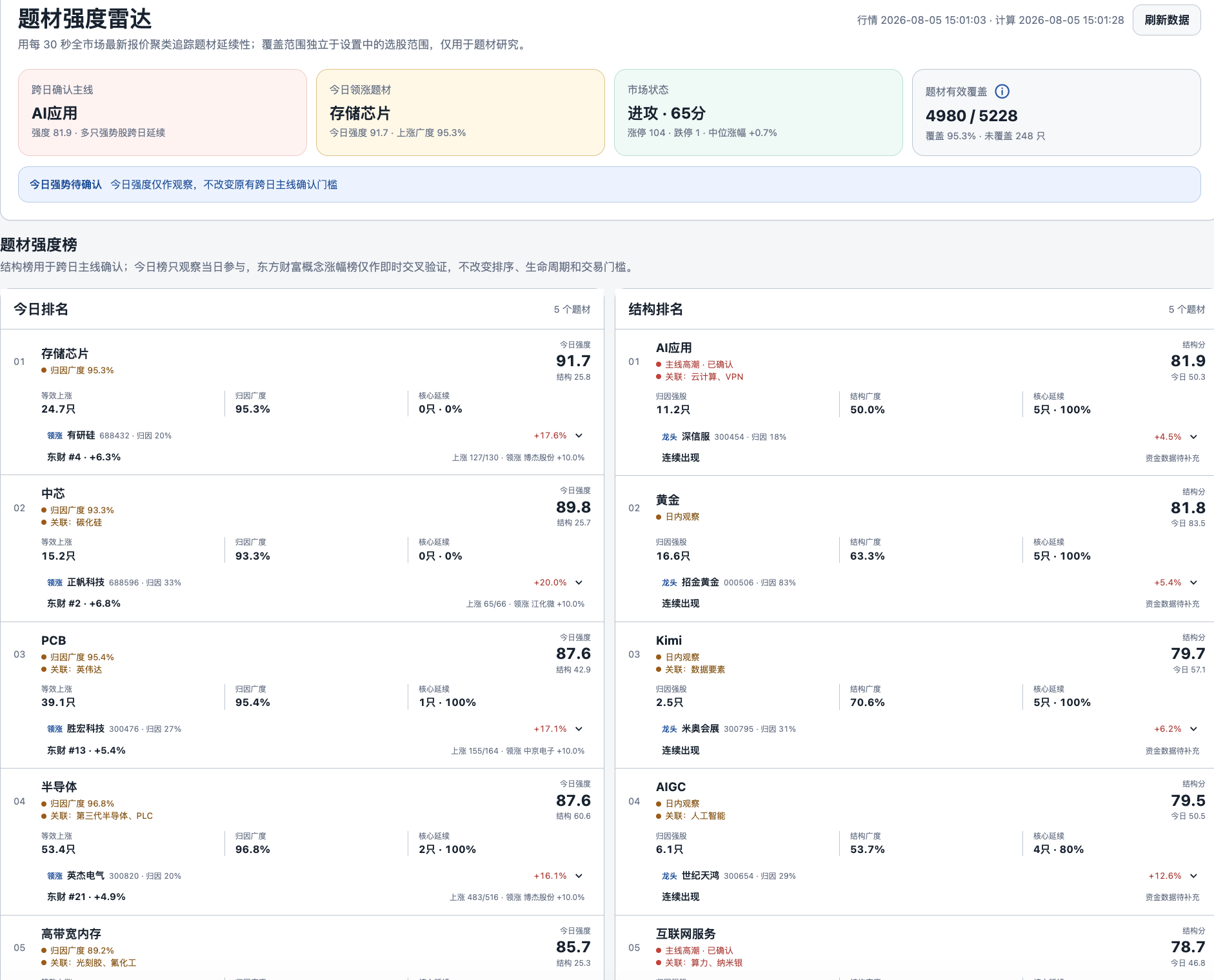This screenshot has height=980, width=1214.
Task: Click 结构分 value 79.5
Action: coord(1188,801)
